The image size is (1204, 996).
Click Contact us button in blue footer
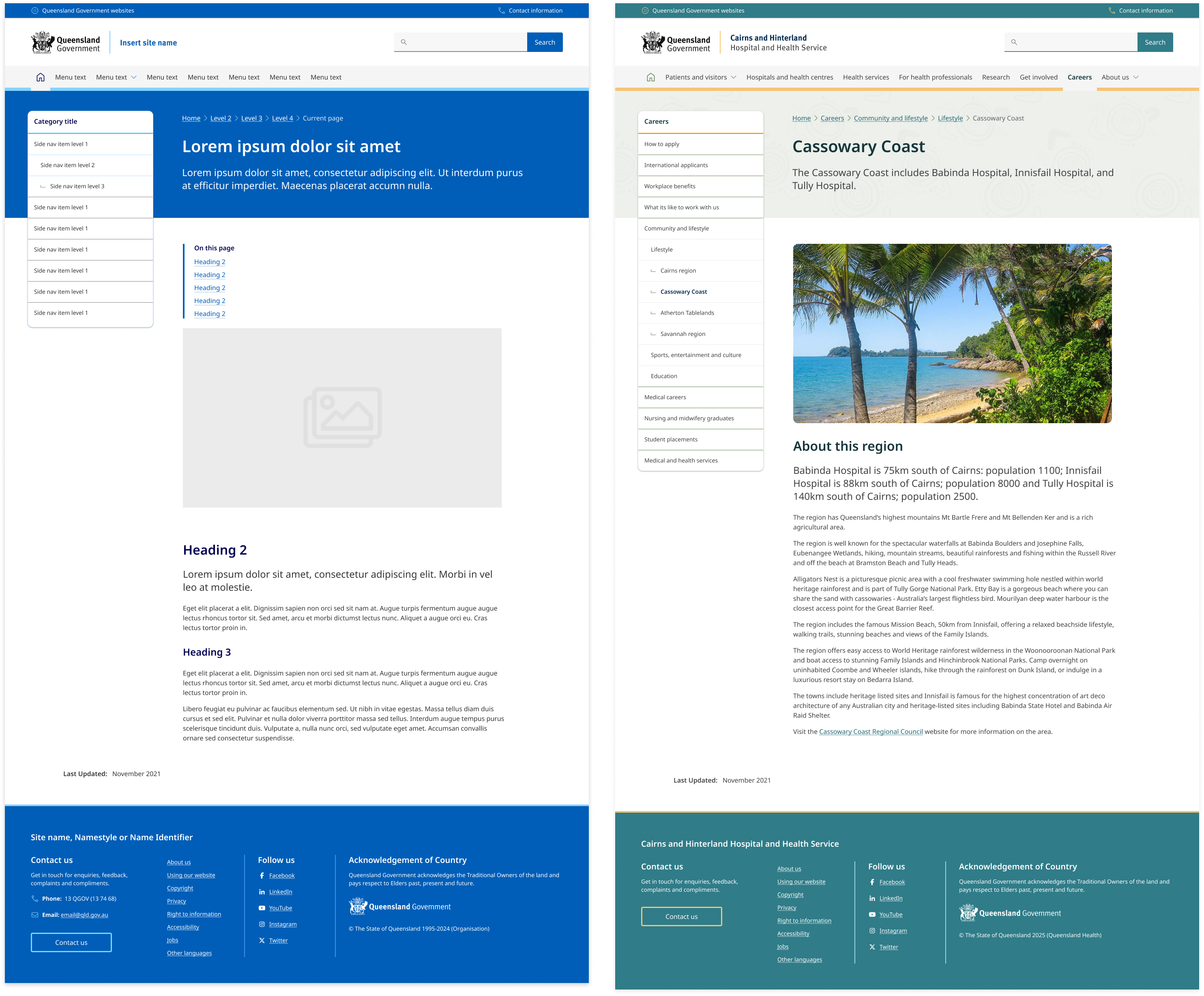pyautogui.click(x=71, y=942)
